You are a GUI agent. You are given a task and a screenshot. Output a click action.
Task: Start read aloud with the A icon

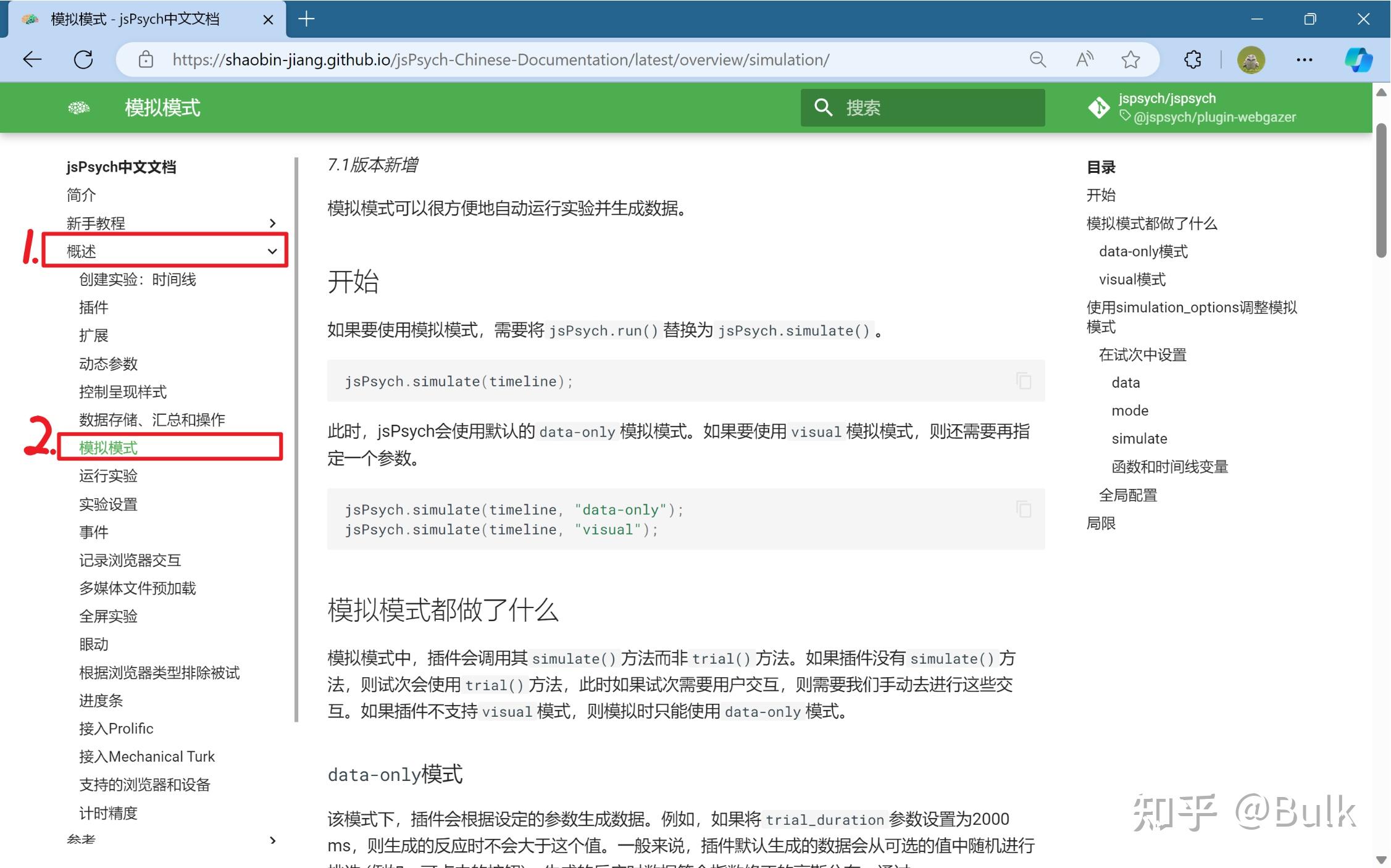pos(1084,59)
